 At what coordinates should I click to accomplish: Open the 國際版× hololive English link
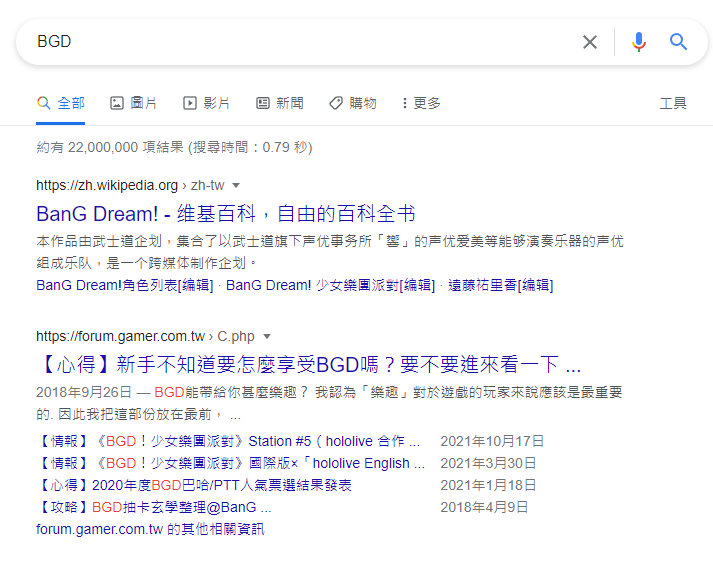pos(231,463)
